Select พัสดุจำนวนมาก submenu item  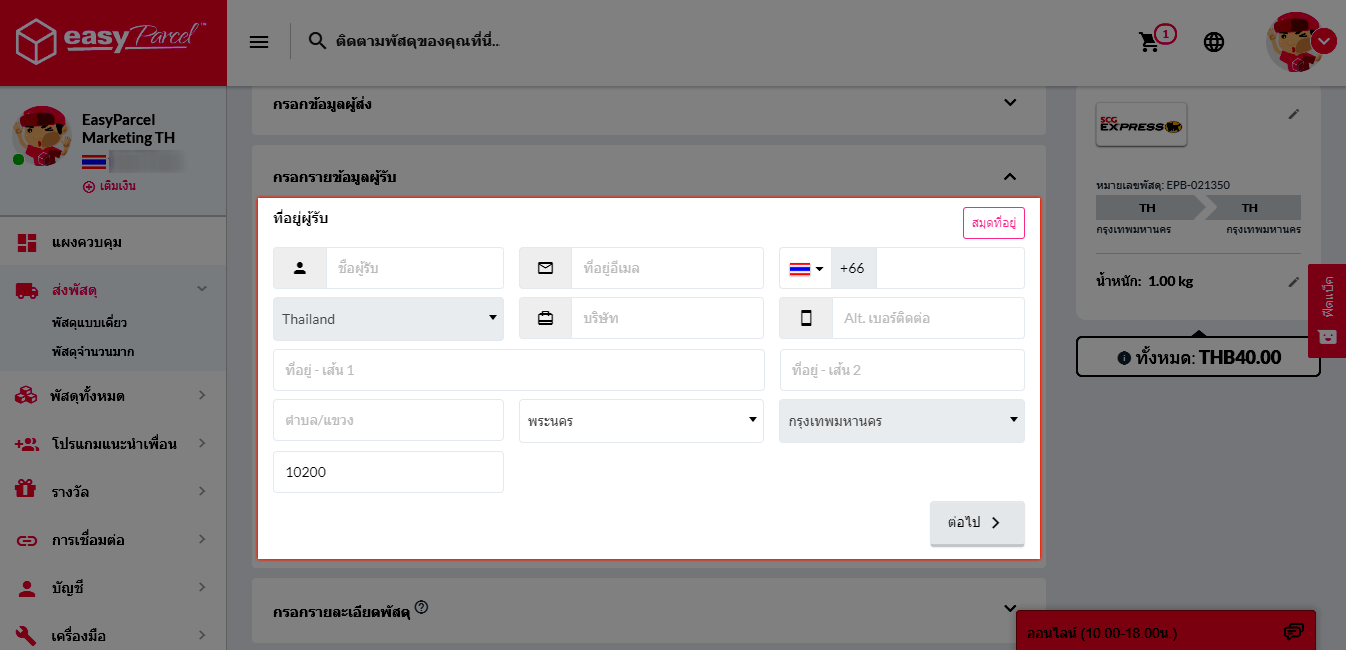(x=93, y=351)
